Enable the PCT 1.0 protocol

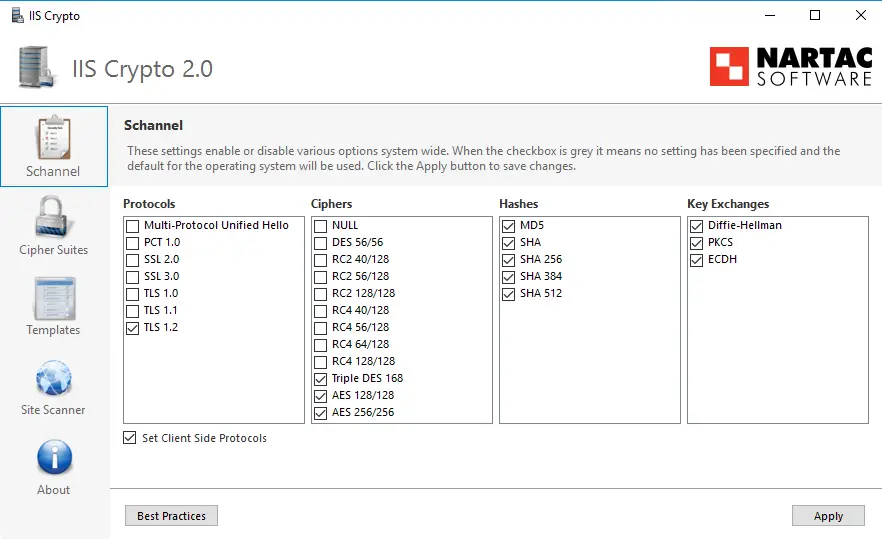(132, 243)
